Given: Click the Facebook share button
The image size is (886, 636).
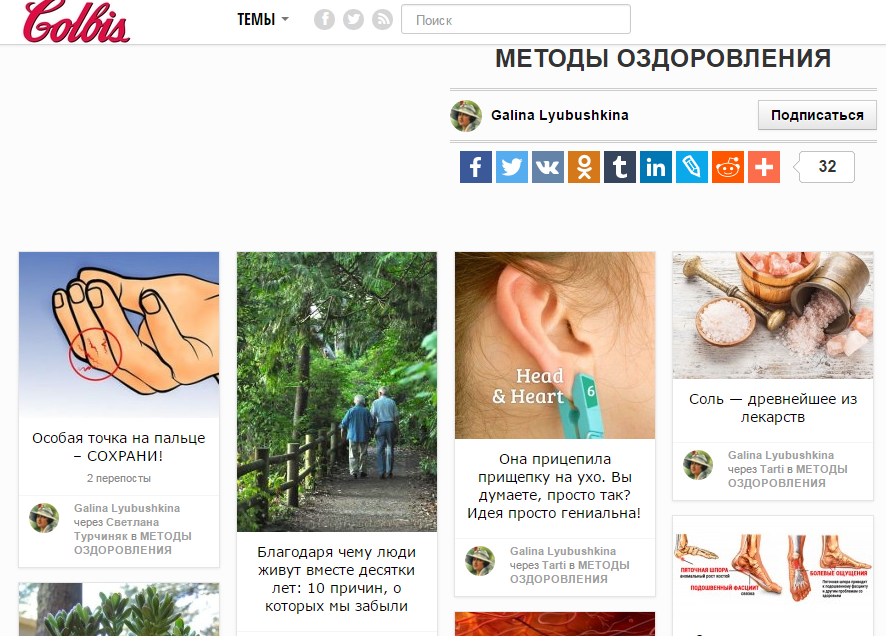Looking at the screenshot, I should pyautogui.click(x=476, y=167).
